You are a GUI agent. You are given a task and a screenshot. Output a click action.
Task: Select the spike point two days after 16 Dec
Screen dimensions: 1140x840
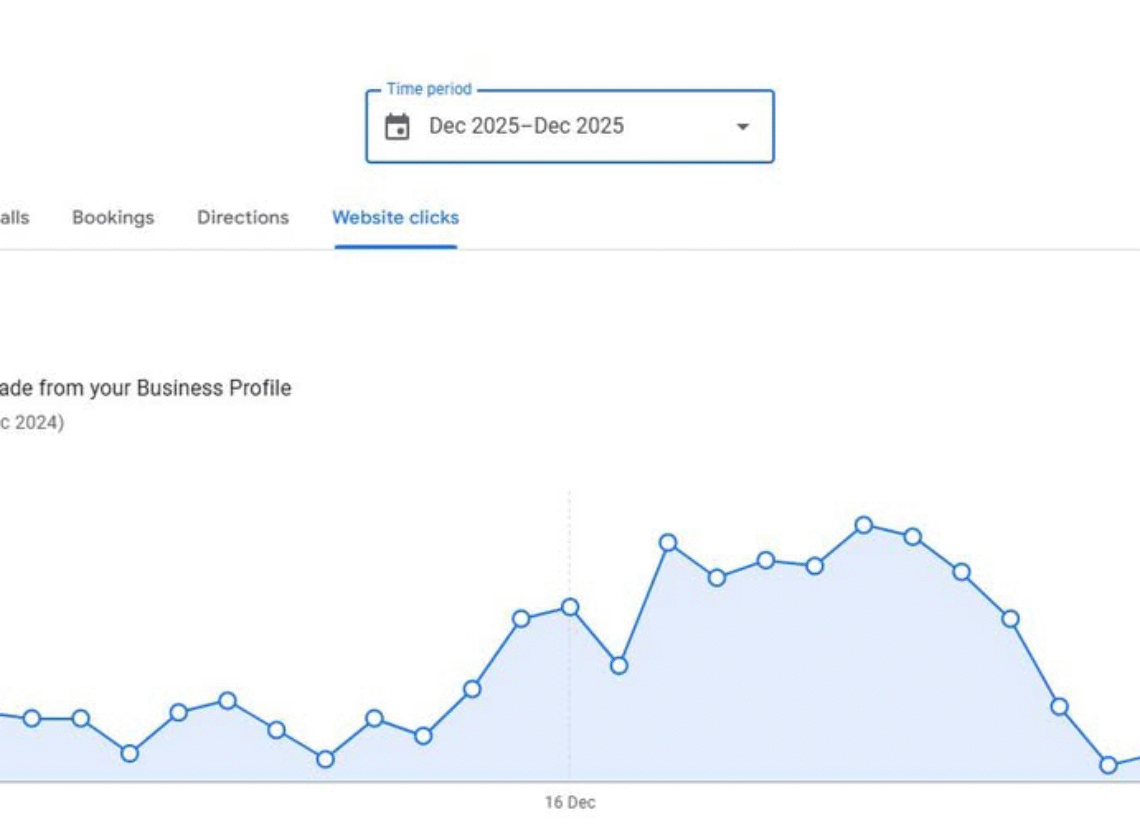668,543
